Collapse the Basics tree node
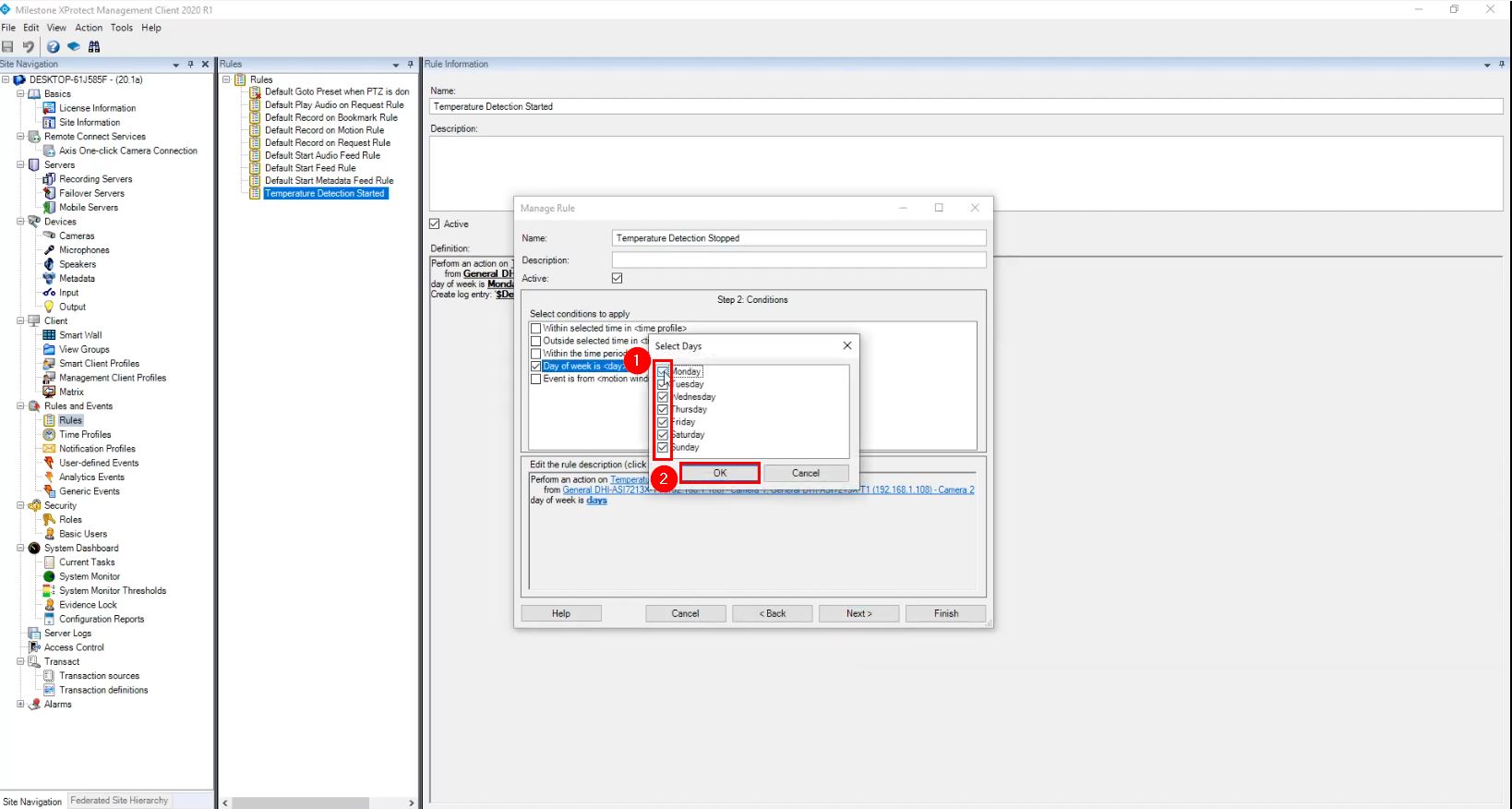This screenshot has height=809, width=1512. pos(20,94)
